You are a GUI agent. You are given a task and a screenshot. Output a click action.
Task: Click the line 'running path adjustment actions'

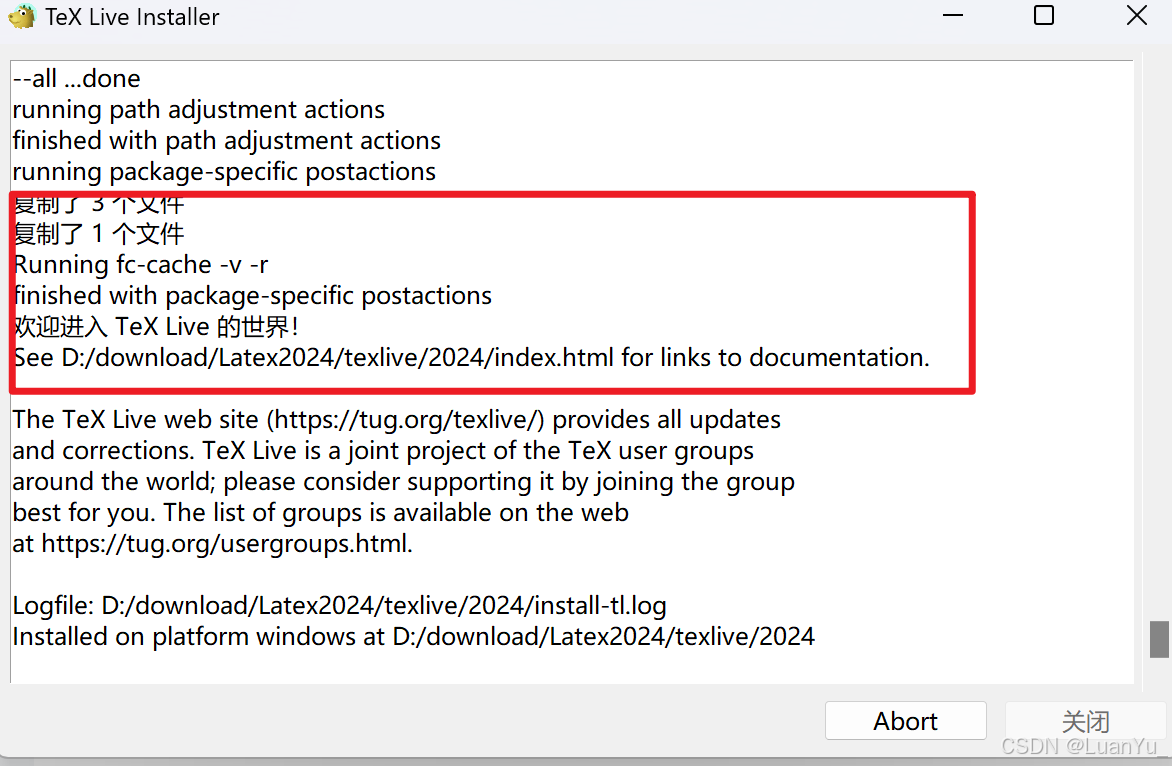(199, 110)
